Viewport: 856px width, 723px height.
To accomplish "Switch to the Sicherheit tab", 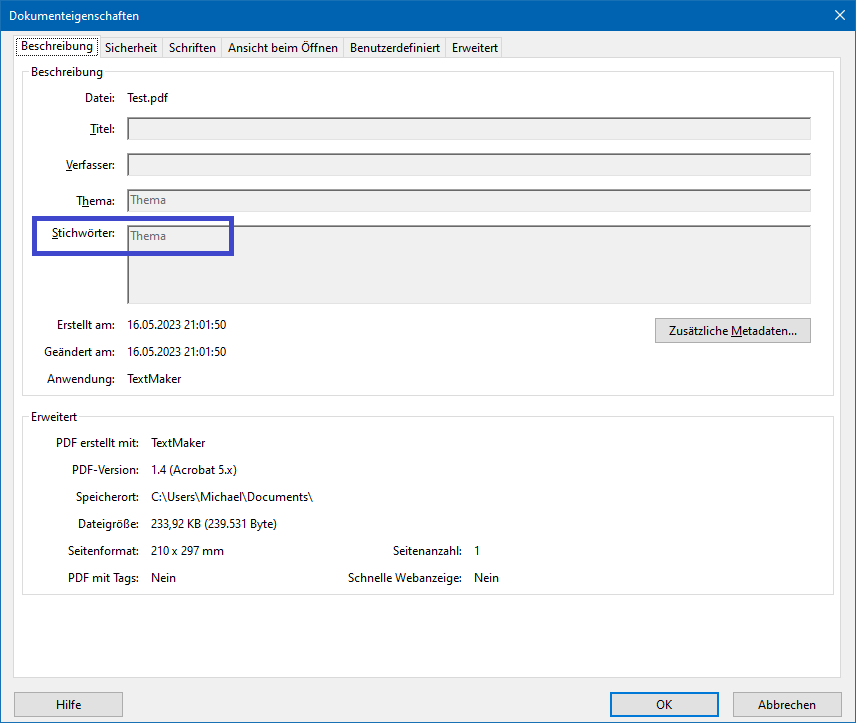I will (x=131, y=48).
